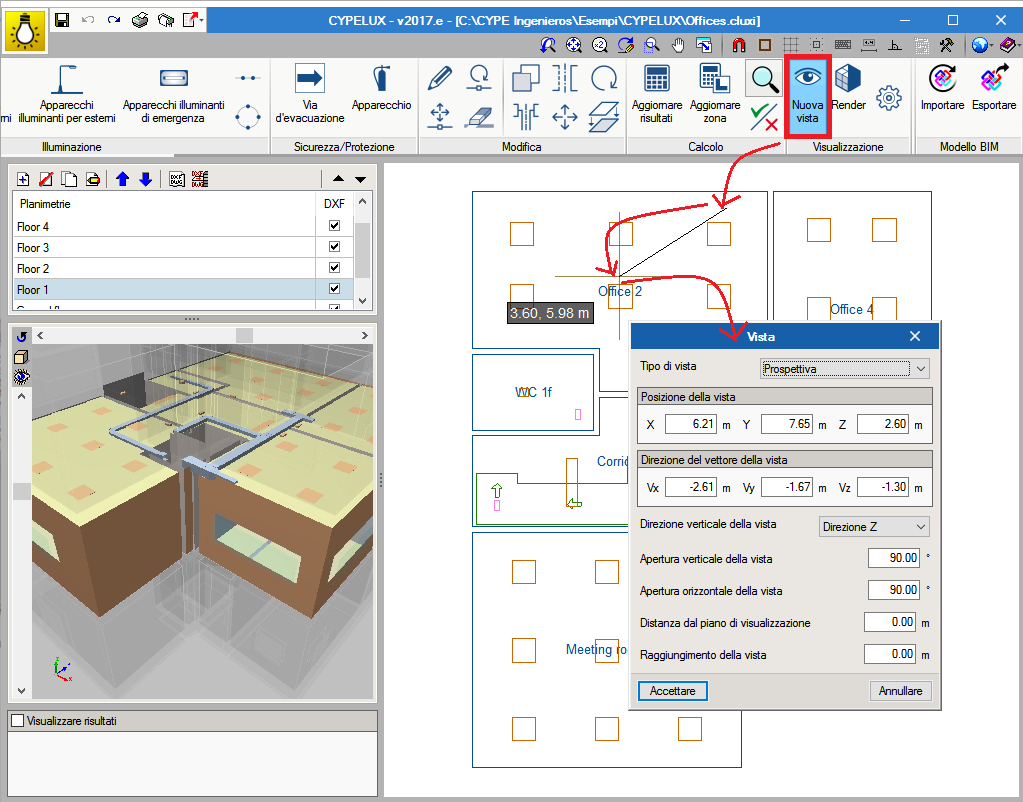Click the circular rotate tool in Modifica
Image resolution: width=1023 pixels, height=802 pixels.
(x=604, y=78)
